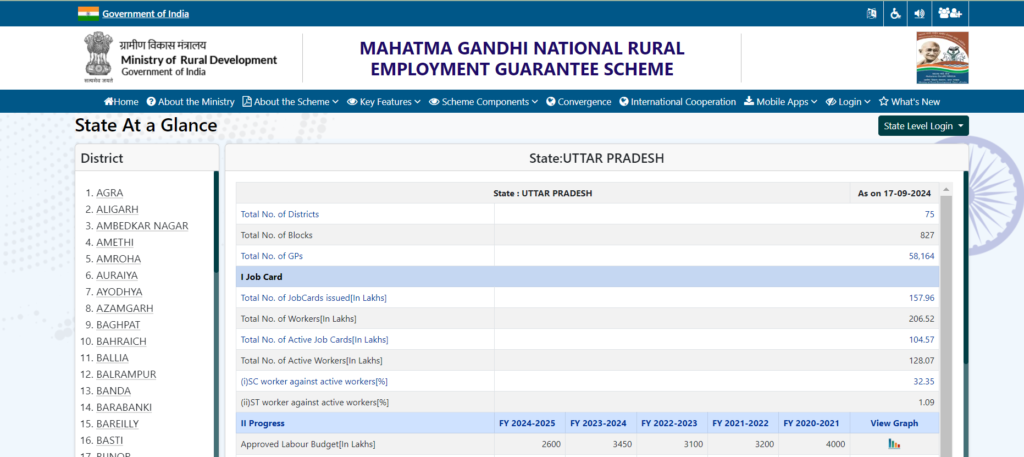Select AURAIYA district
The width and height of the screenshot is (1024, 457).
pyautogui.click(x=117, y=276)
